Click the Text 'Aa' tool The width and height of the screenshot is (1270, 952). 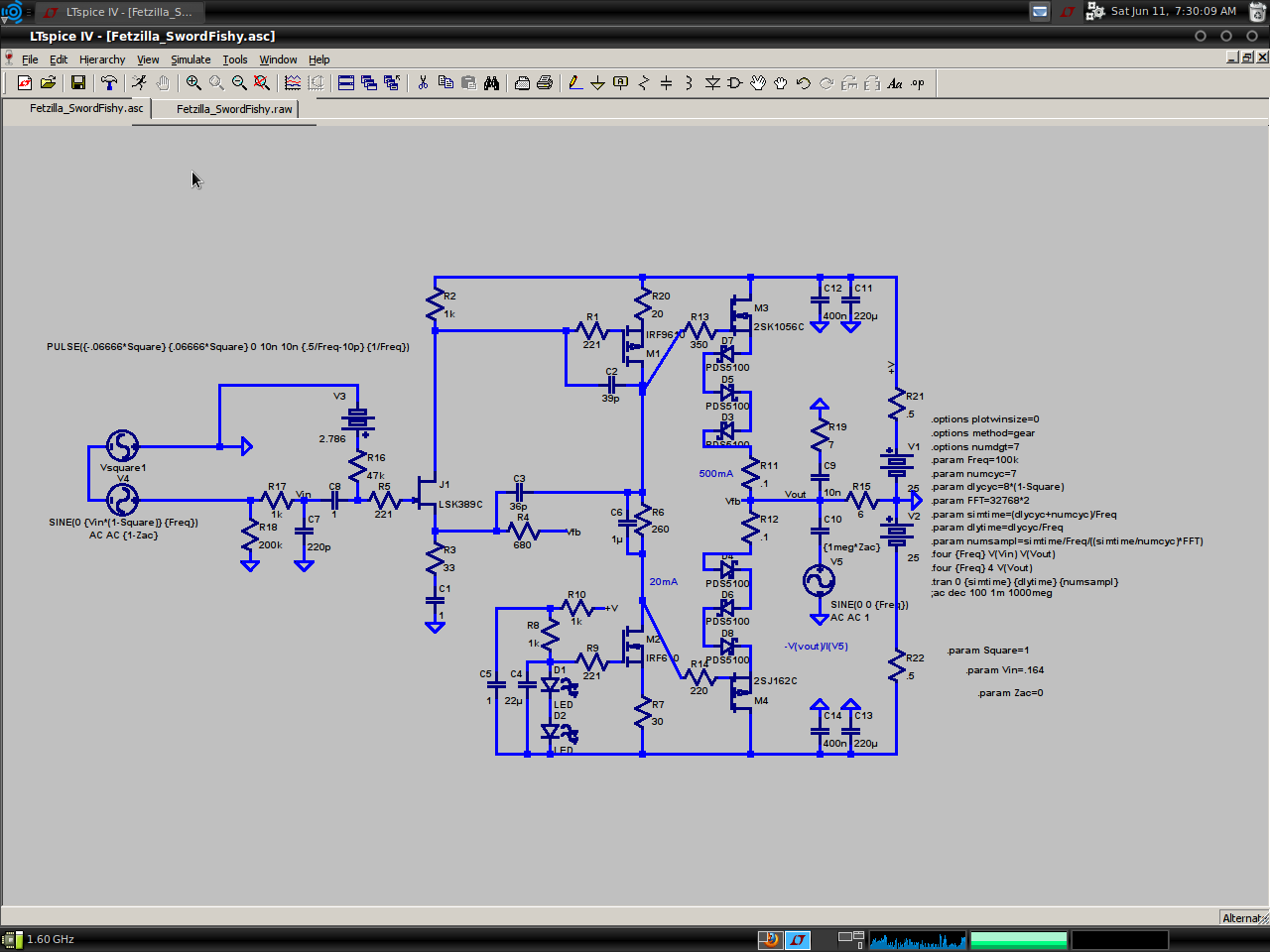coord(895,83)
